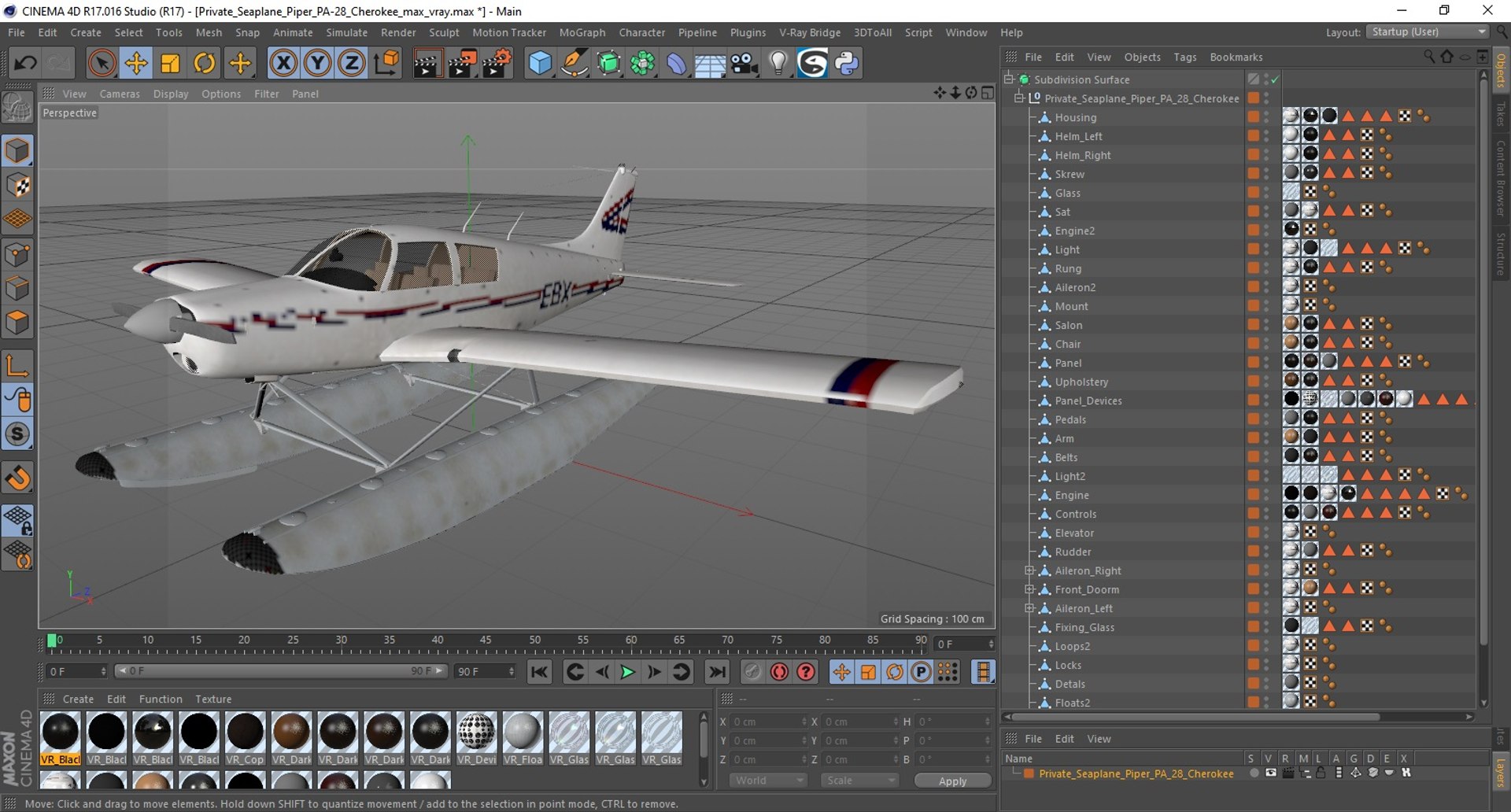Open the World coordinate system dropdown
The width and height of the screenshot is (1511, 812).
pyautogui.click(x=768, y=781)
